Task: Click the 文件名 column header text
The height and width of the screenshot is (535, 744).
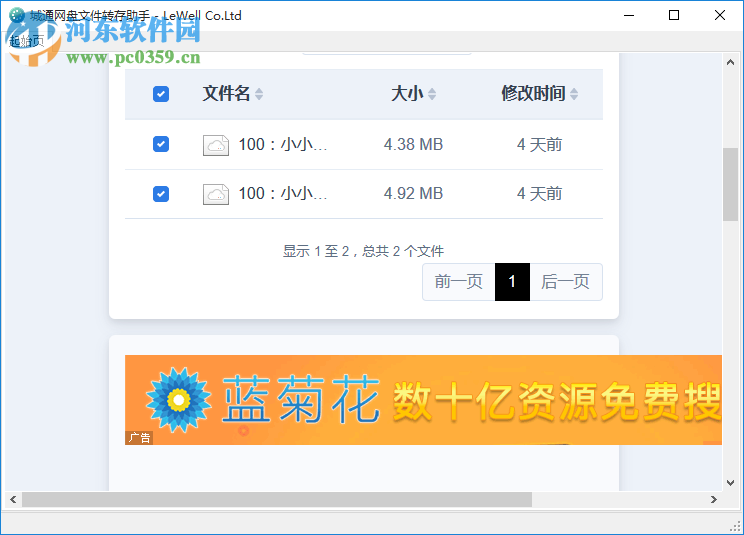Action: [226, 93]
